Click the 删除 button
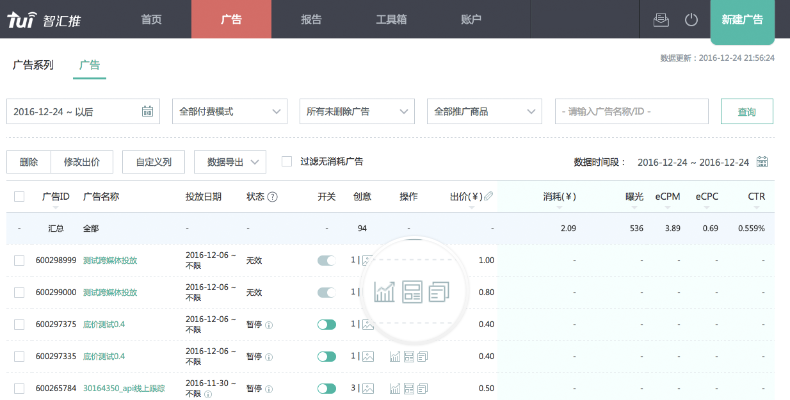Screen dimensions: 790x400 click(x=29, y=162)
